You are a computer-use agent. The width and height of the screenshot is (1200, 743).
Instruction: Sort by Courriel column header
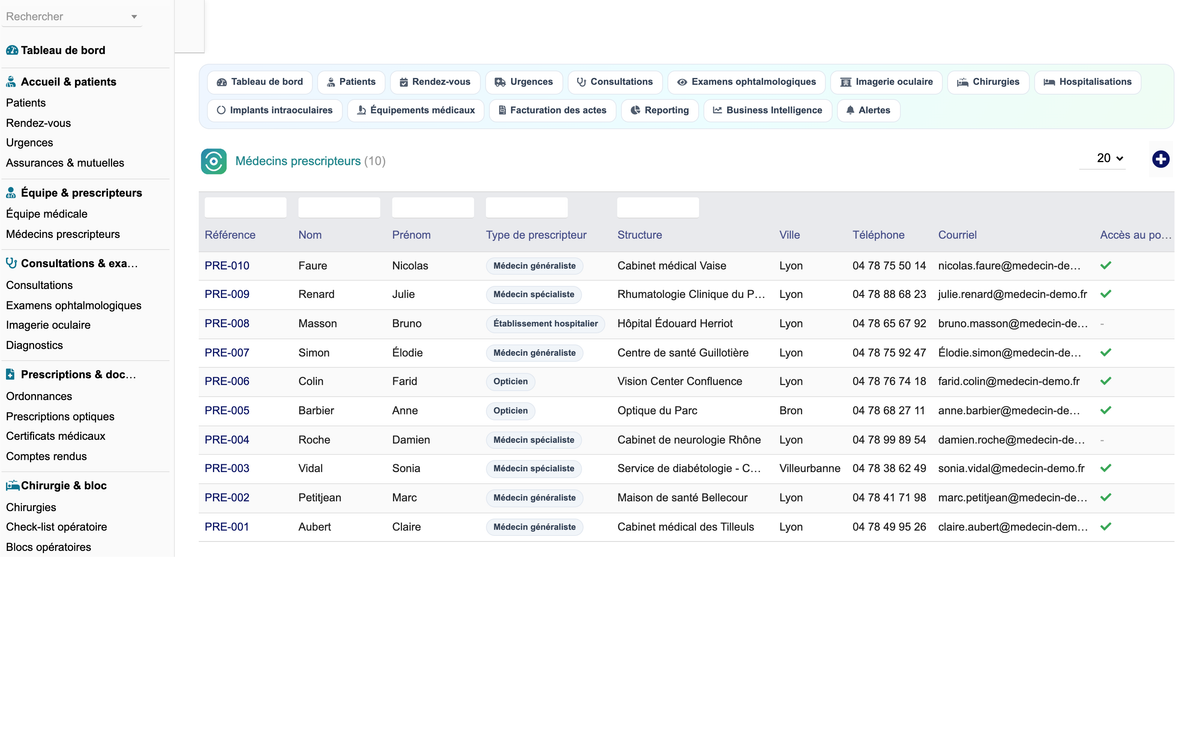pos(958,235)
